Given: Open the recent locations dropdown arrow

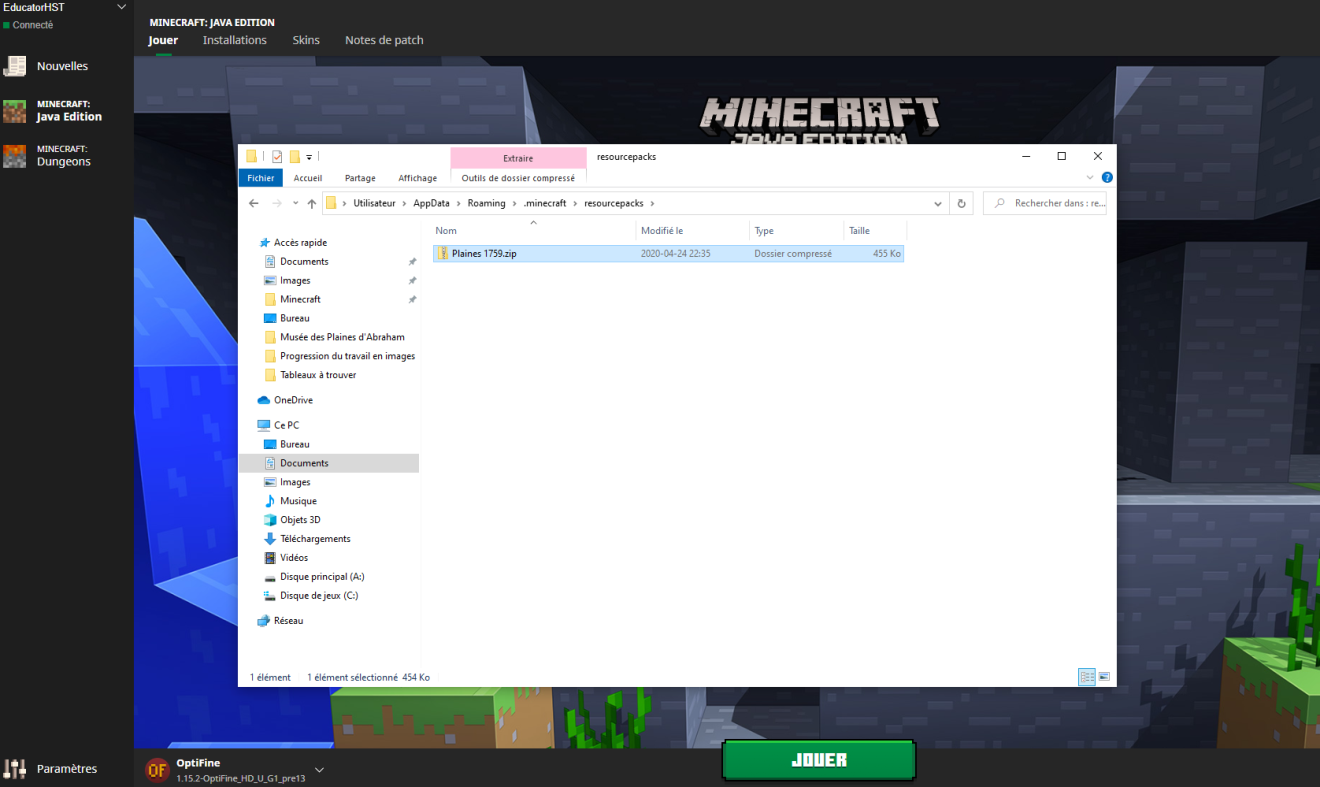Looking at the screenshot, I should click(x=296, y=204).
